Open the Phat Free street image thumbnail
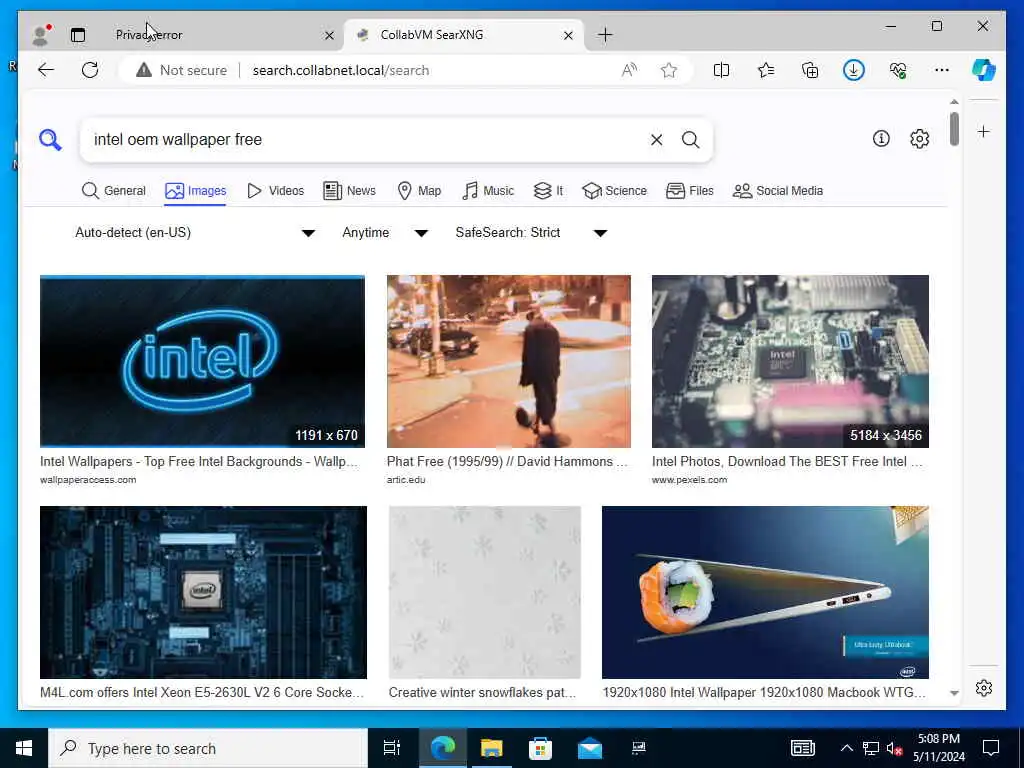This screenshot has width=1024, height=768. tap(509, 361)
